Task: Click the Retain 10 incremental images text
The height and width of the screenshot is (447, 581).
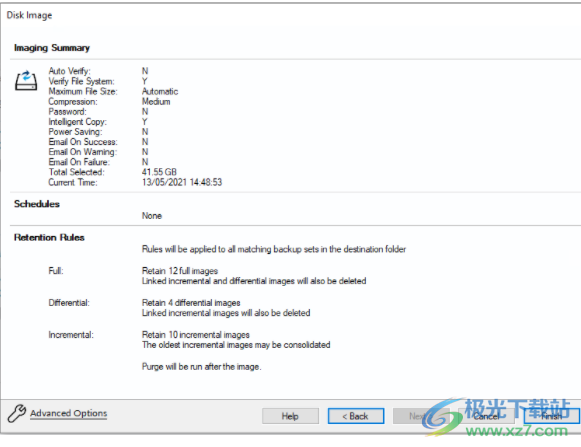Action: [196, 335]
